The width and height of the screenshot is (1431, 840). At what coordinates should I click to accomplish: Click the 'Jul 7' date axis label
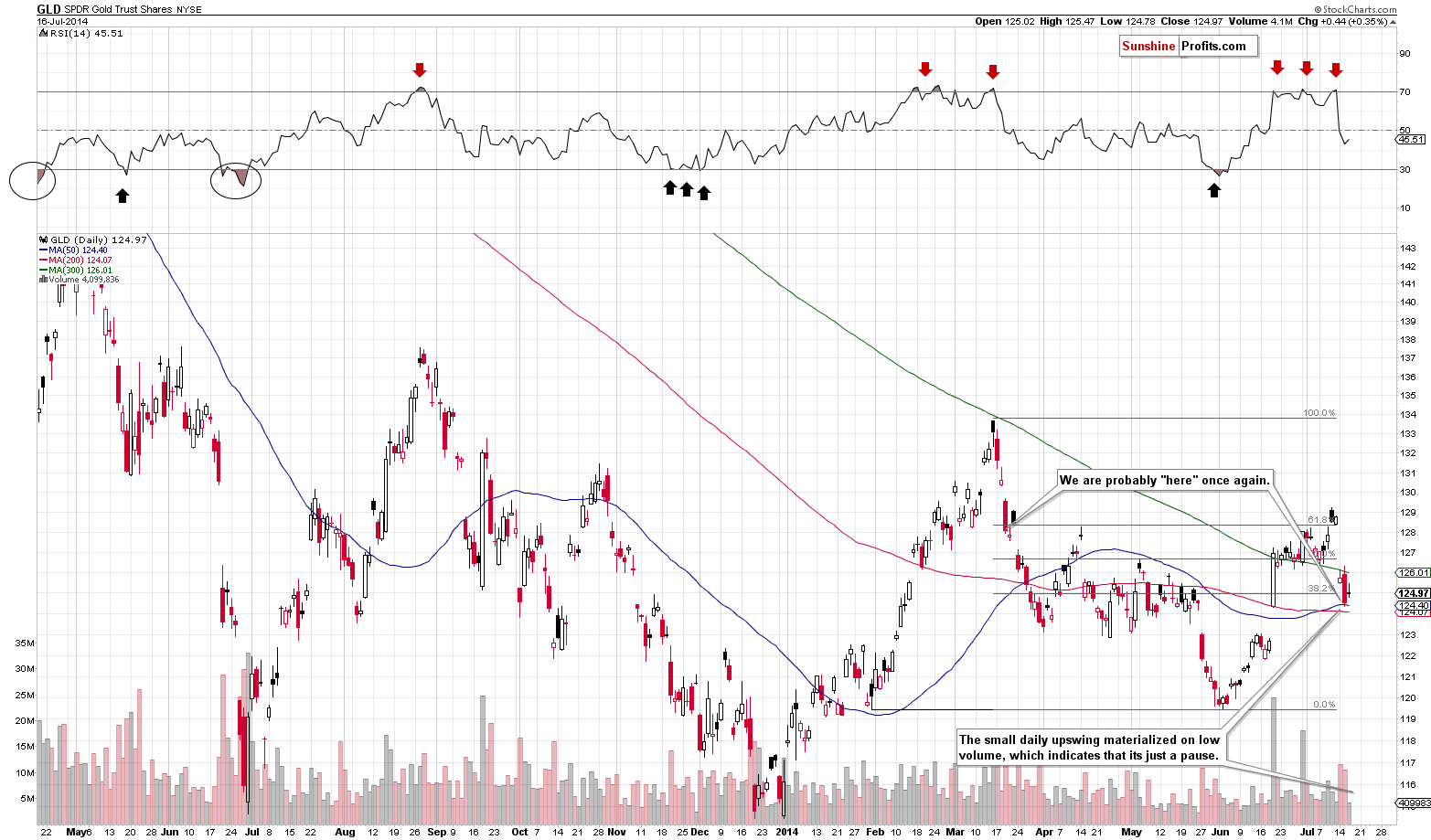pyautogui.click(x=1311, y=833)
